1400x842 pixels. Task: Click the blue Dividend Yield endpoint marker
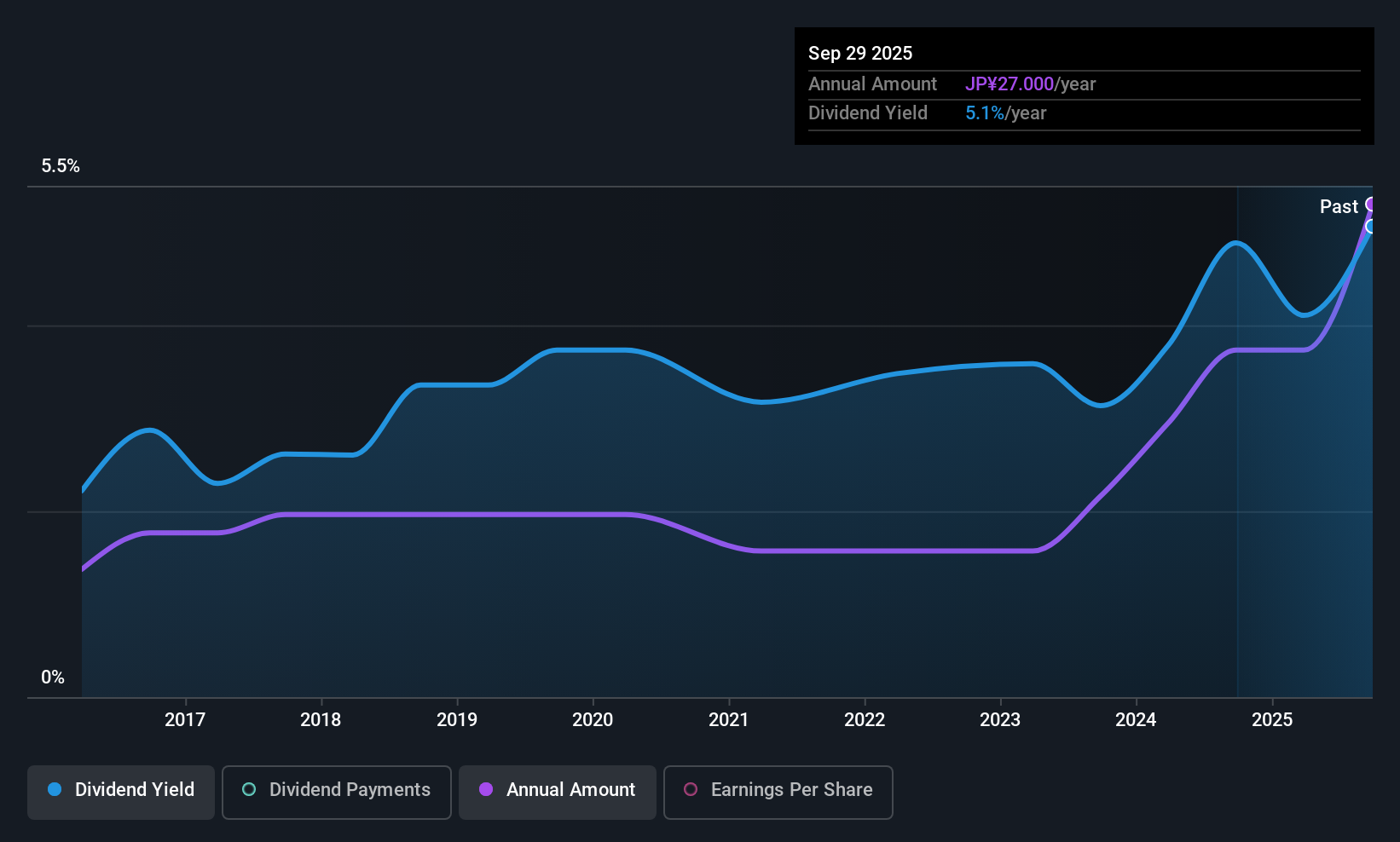pos(1371,227)
